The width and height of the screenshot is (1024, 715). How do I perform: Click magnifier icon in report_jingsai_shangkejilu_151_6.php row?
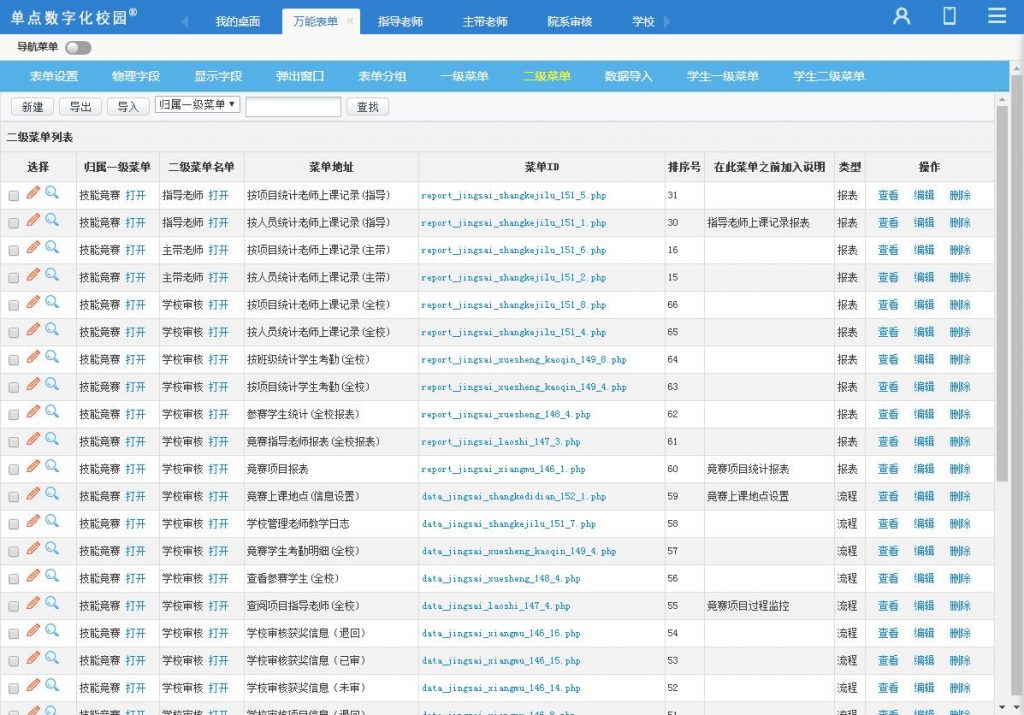[x=52, y=247]
